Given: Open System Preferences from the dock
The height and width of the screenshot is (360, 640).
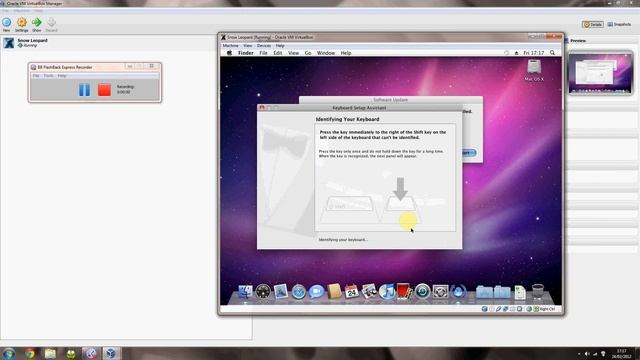Looking at the screenshot, I should [440, 292].
